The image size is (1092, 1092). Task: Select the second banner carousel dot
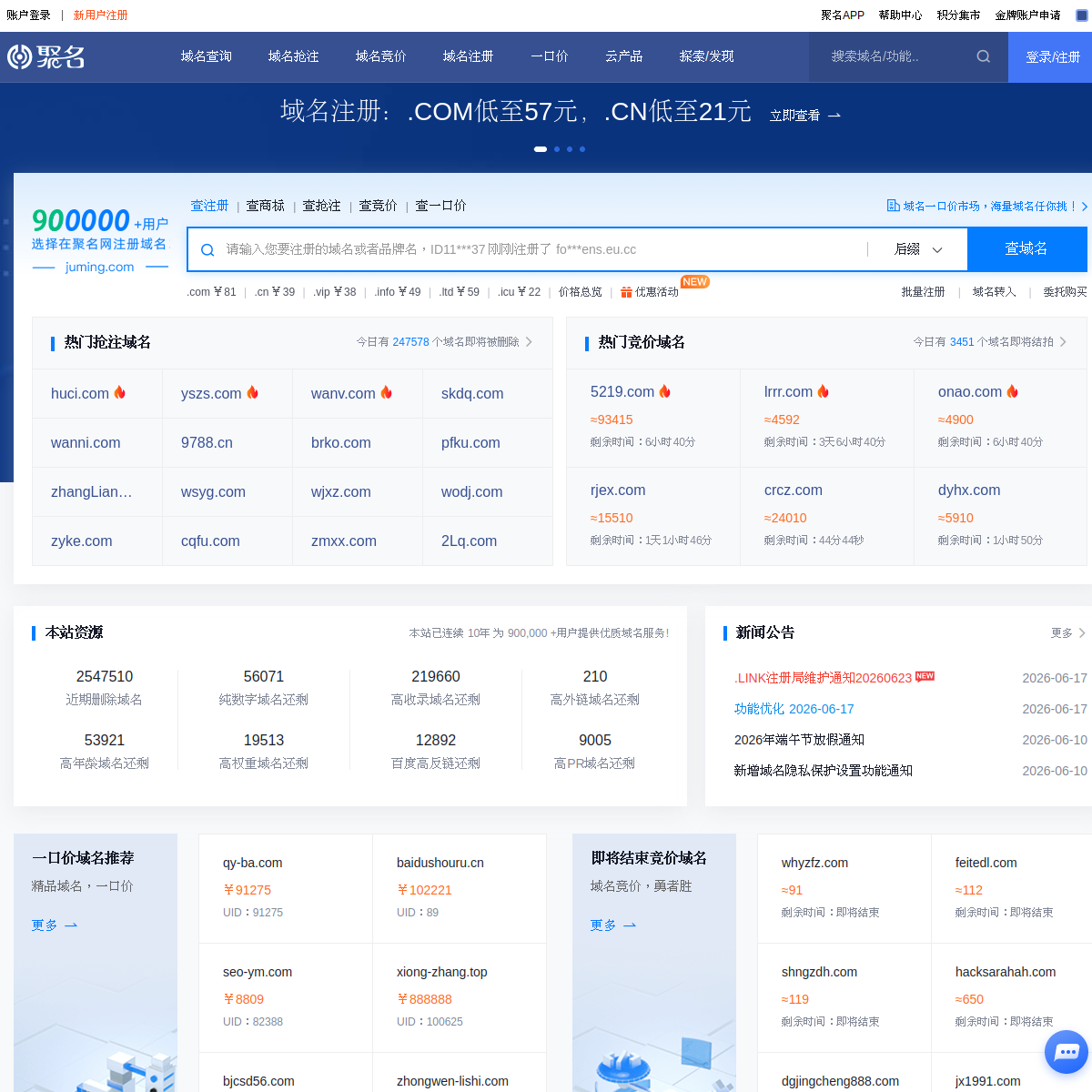click(557, 149)
